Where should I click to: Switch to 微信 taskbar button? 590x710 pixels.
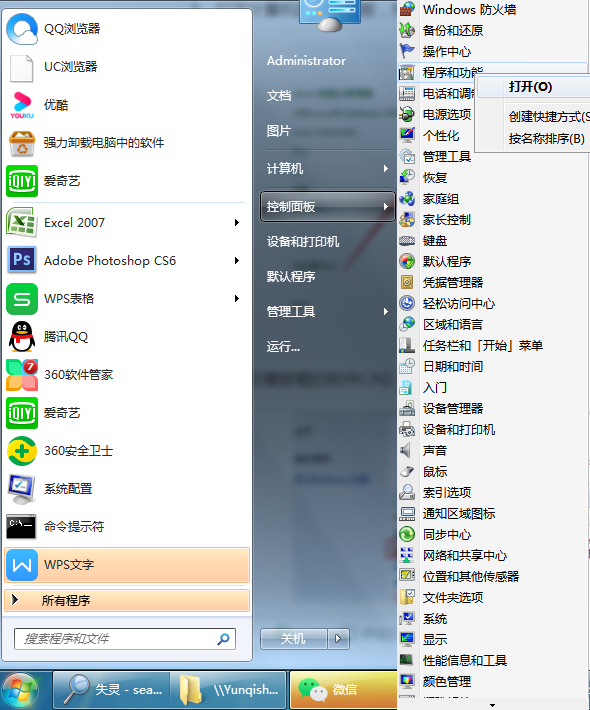pyautogui.click(x=343, y=690)
